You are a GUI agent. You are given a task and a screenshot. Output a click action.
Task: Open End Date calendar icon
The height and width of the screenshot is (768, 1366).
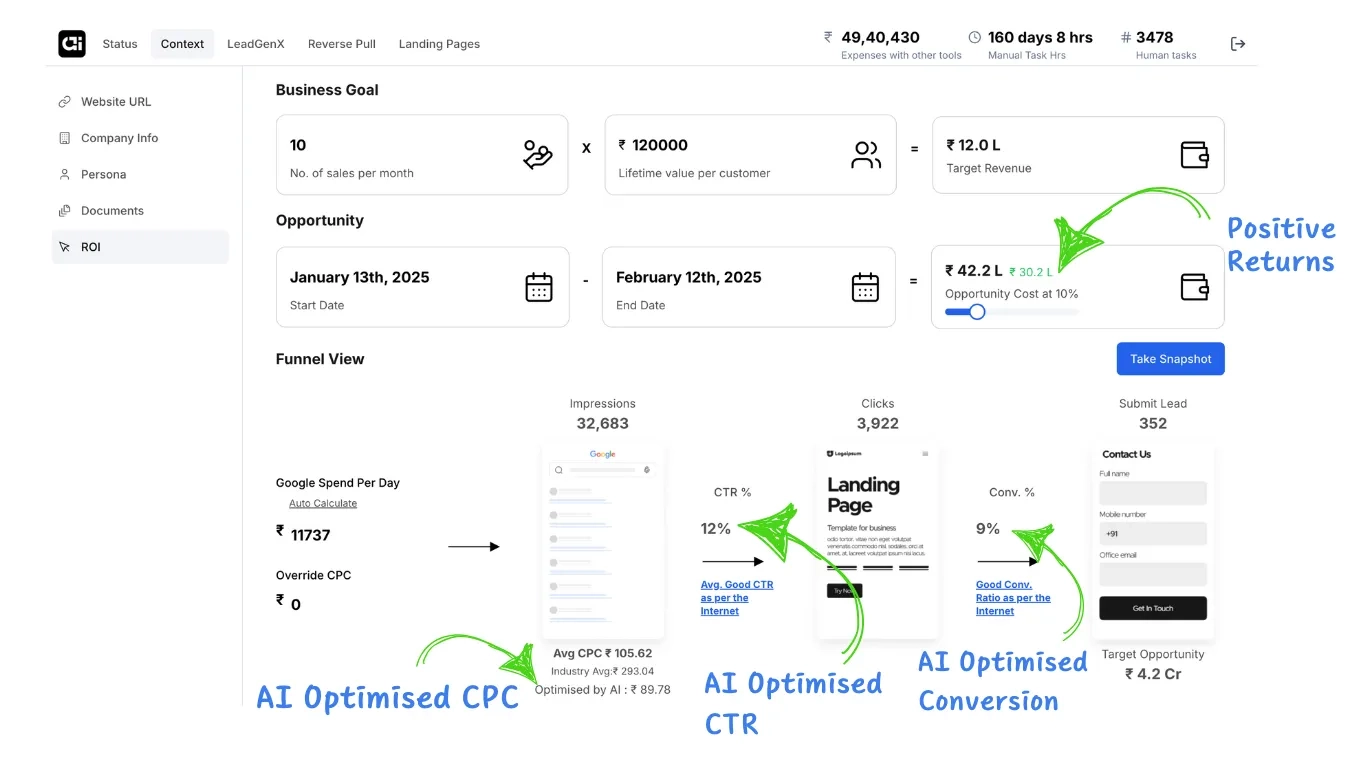865,287
